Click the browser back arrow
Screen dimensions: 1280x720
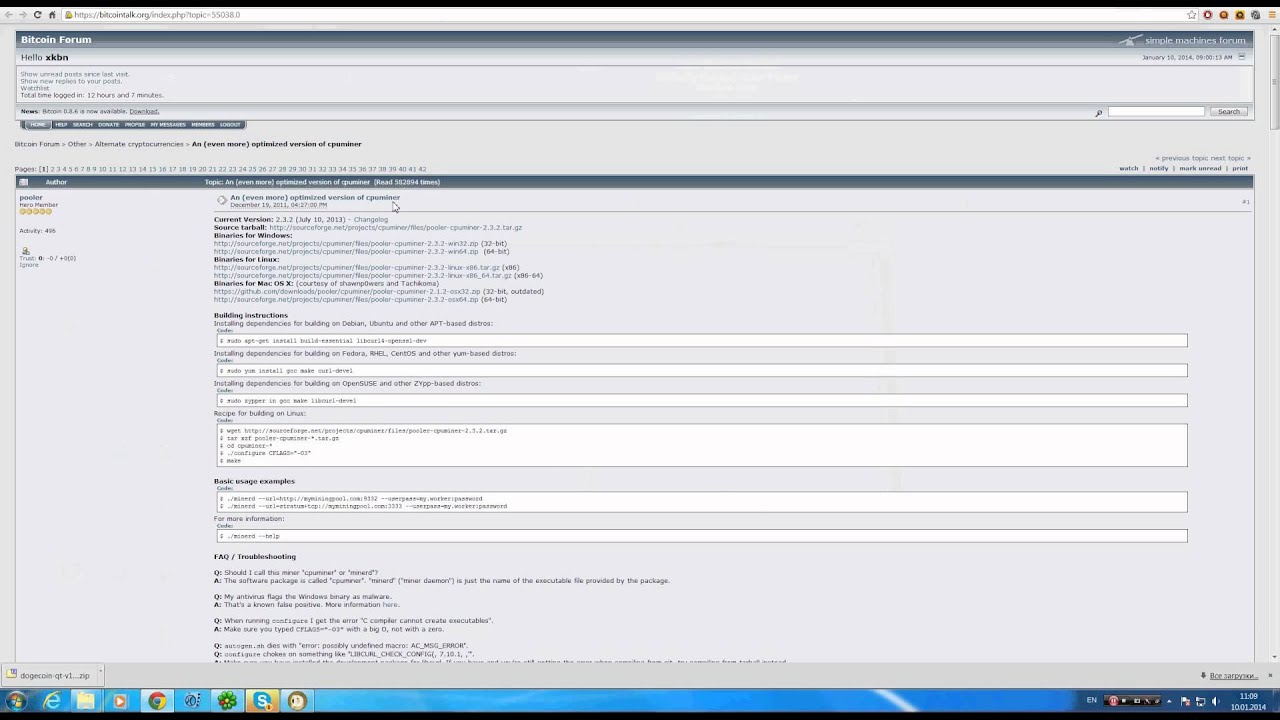[8, 15]
